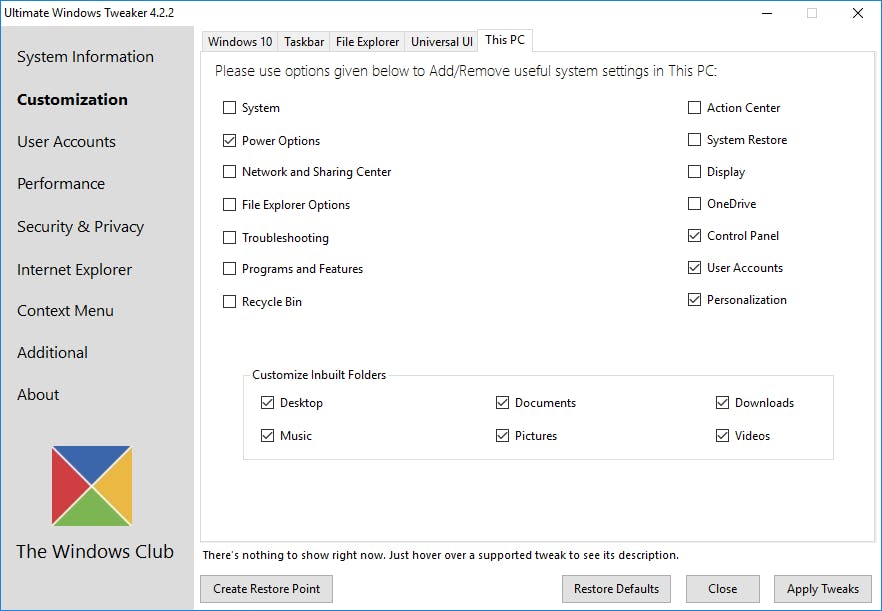Uncheck the Desktop folder
This screenshot has width=882, height=611.
(x=268, y=403)
